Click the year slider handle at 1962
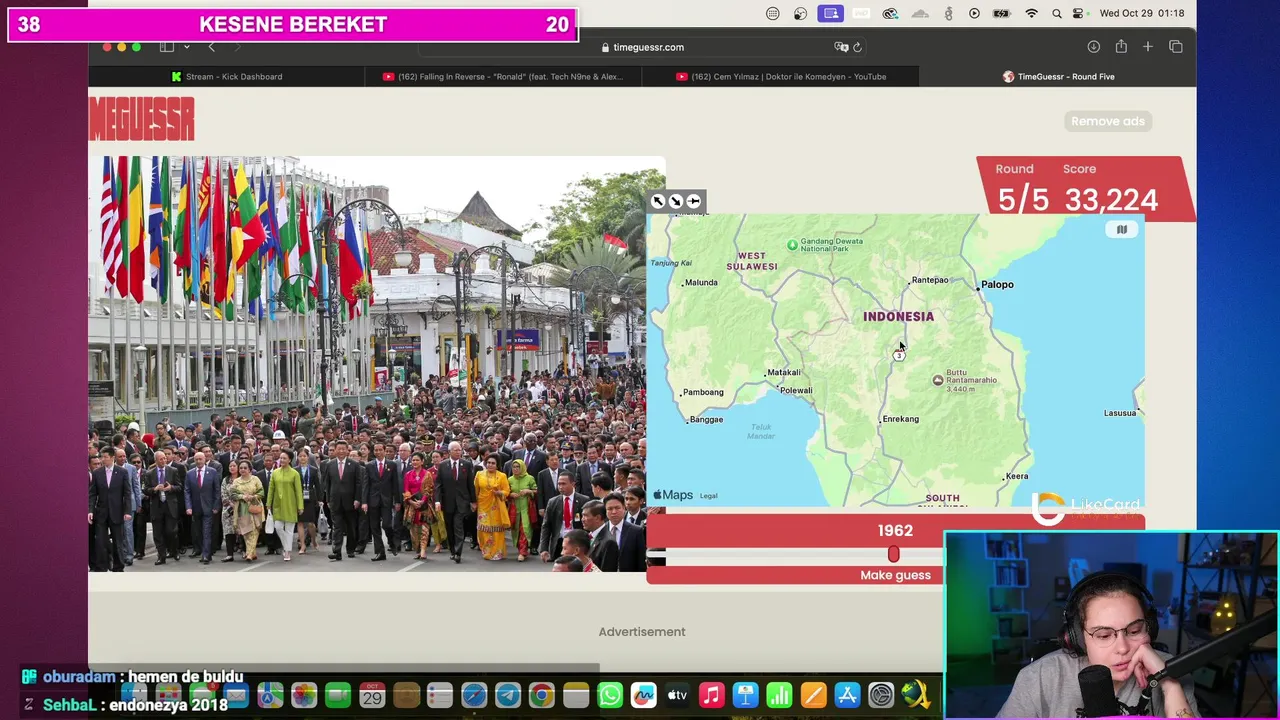Viewport: 1280px width, 720px height. tap(893, 554)
